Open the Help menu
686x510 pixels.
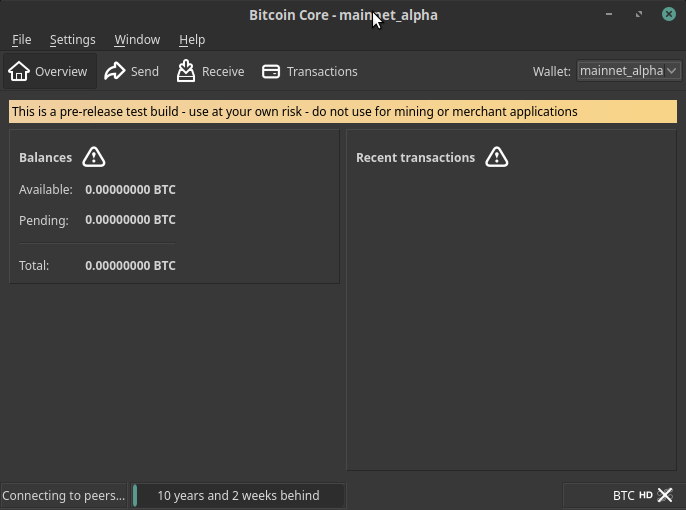point(192,40)
